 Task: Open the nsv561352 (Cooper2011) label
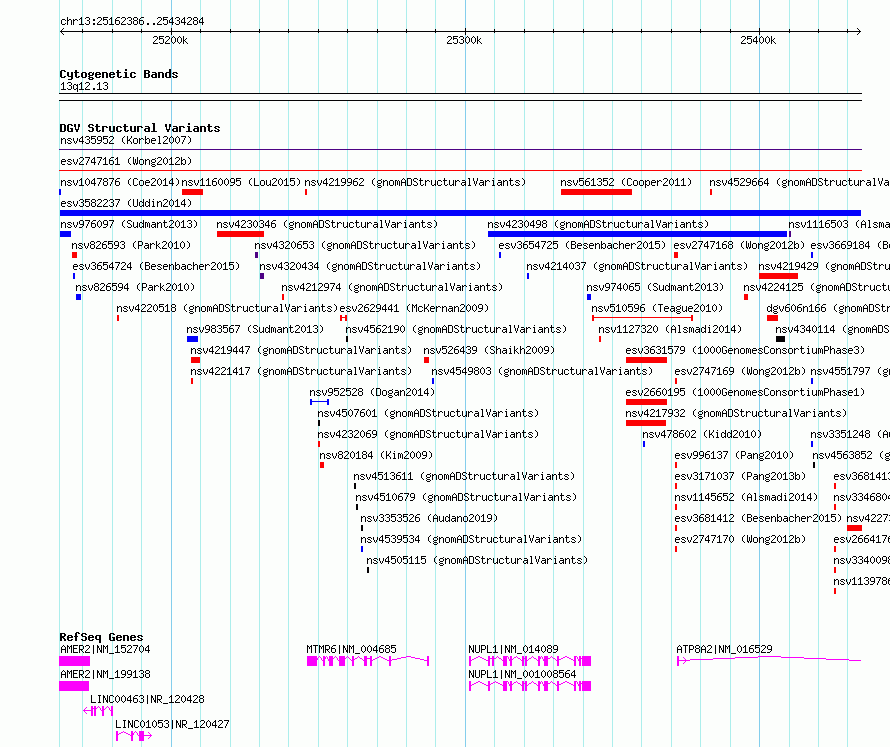[626, 182]
